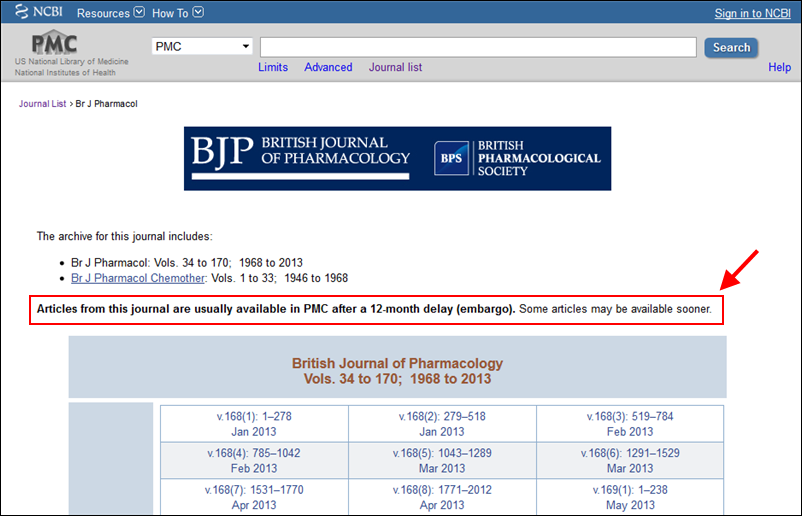Click the embargo notice about 12-month delay

tap(374, 309)
